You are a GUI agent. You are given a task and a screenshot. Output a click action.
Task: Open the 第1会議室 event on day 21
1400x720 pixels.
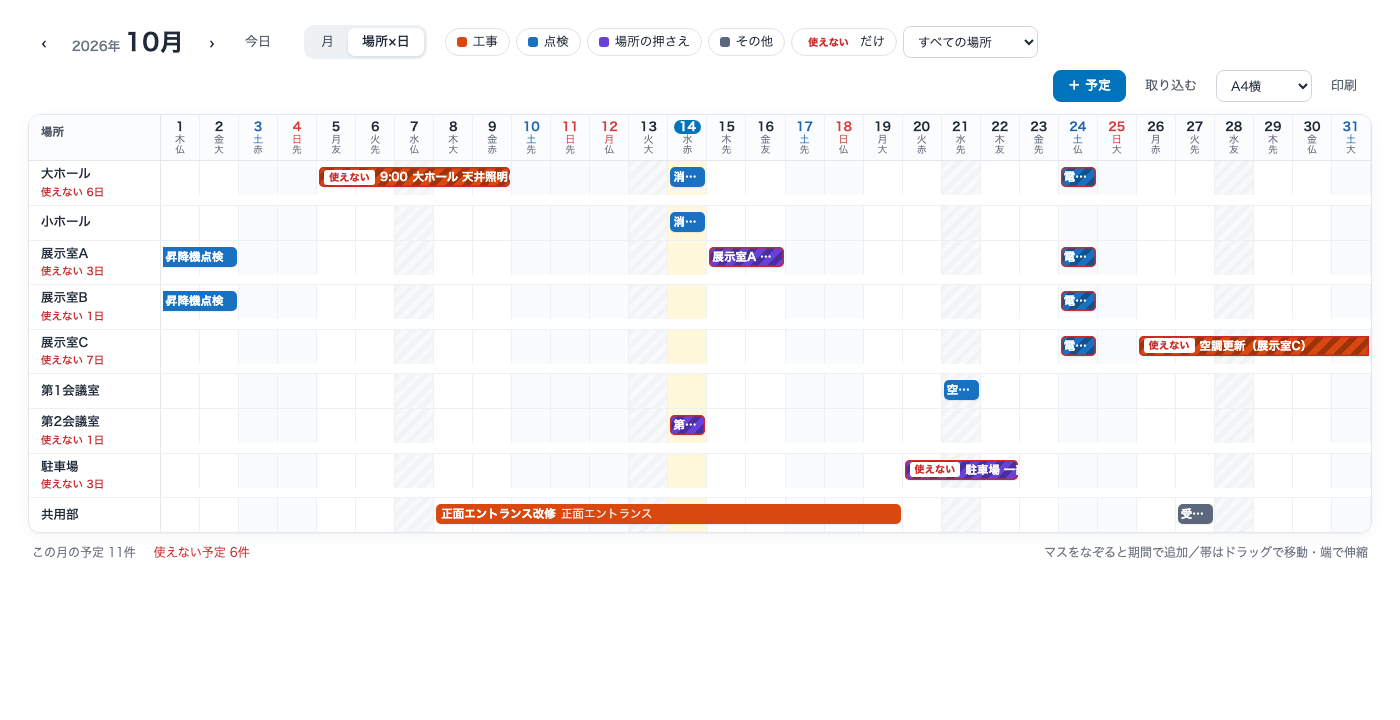coord(961,390)
